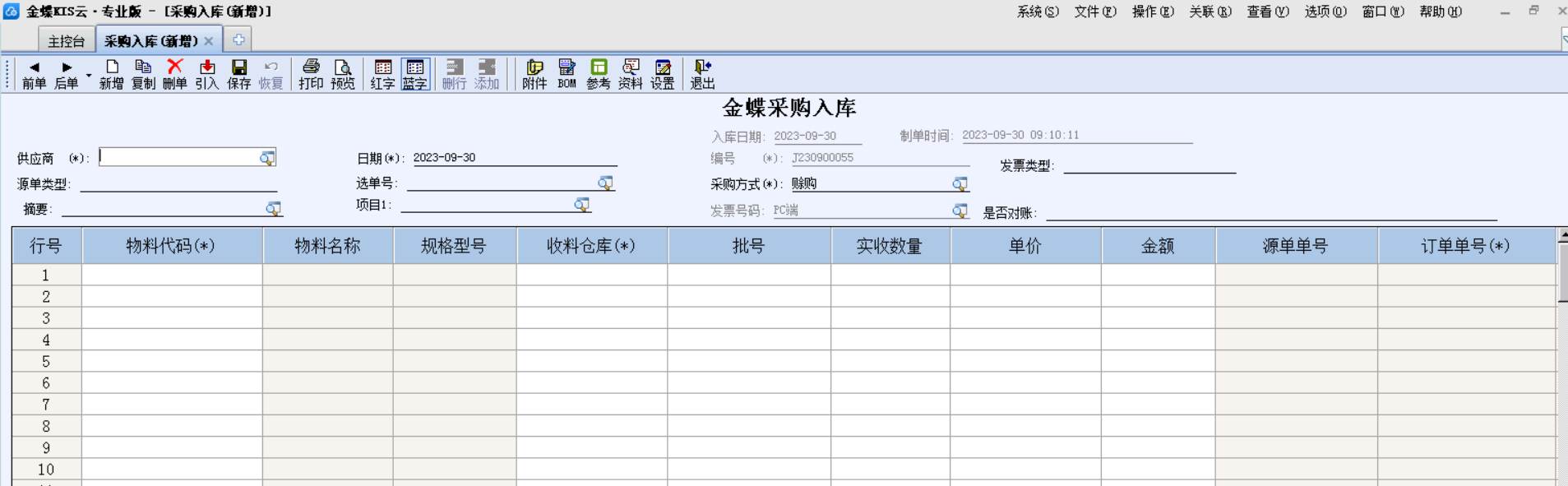Click the 单价 column header
1568x486 pixels.
tap(1025, 246)
